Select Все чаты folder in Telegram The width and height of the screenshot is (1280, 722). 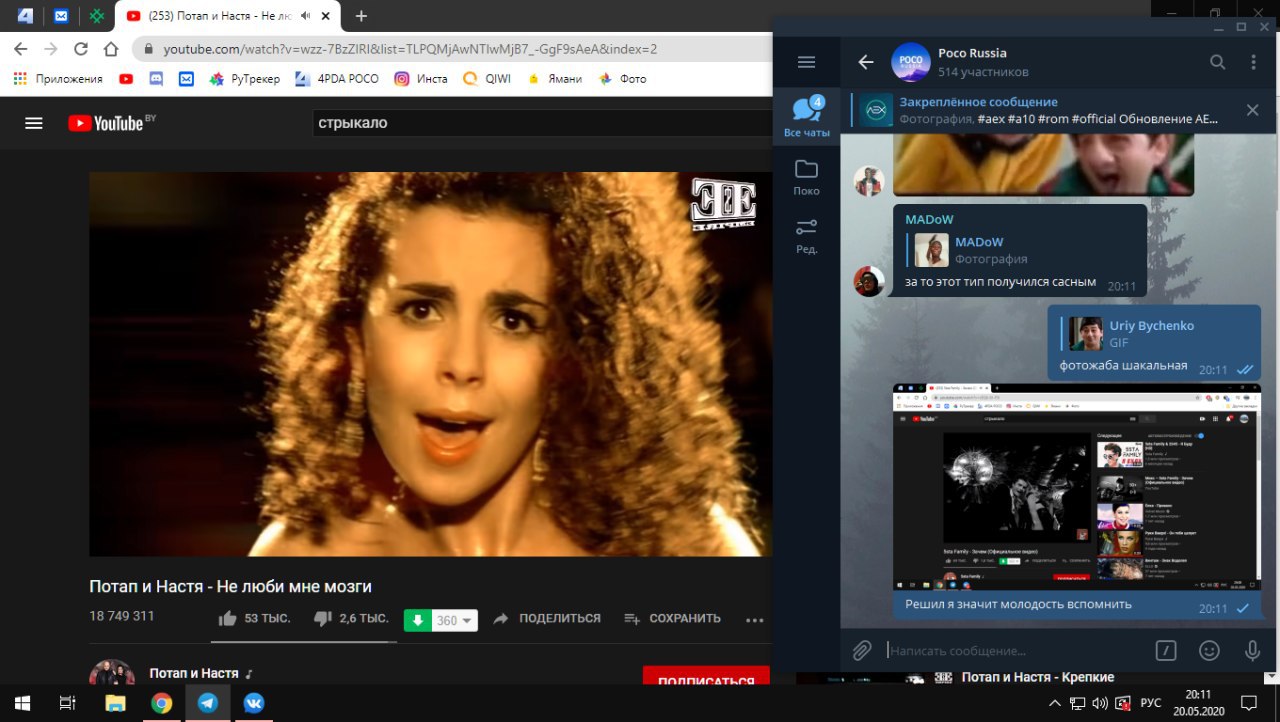[806, 117]
